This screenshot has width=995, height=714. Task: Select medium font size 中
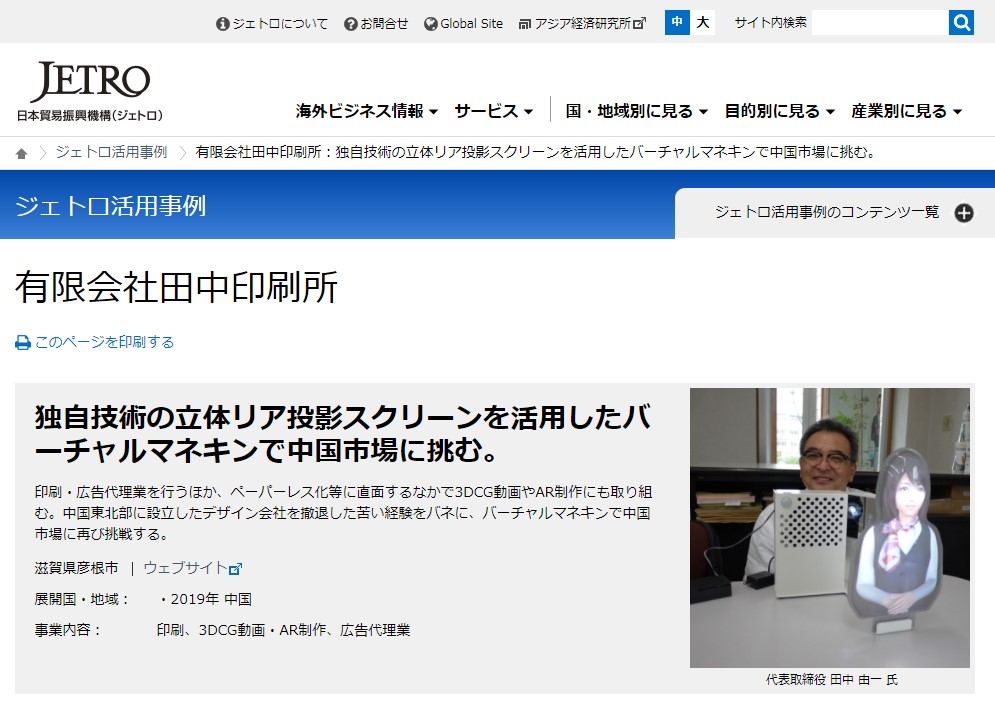pos(677,23)
